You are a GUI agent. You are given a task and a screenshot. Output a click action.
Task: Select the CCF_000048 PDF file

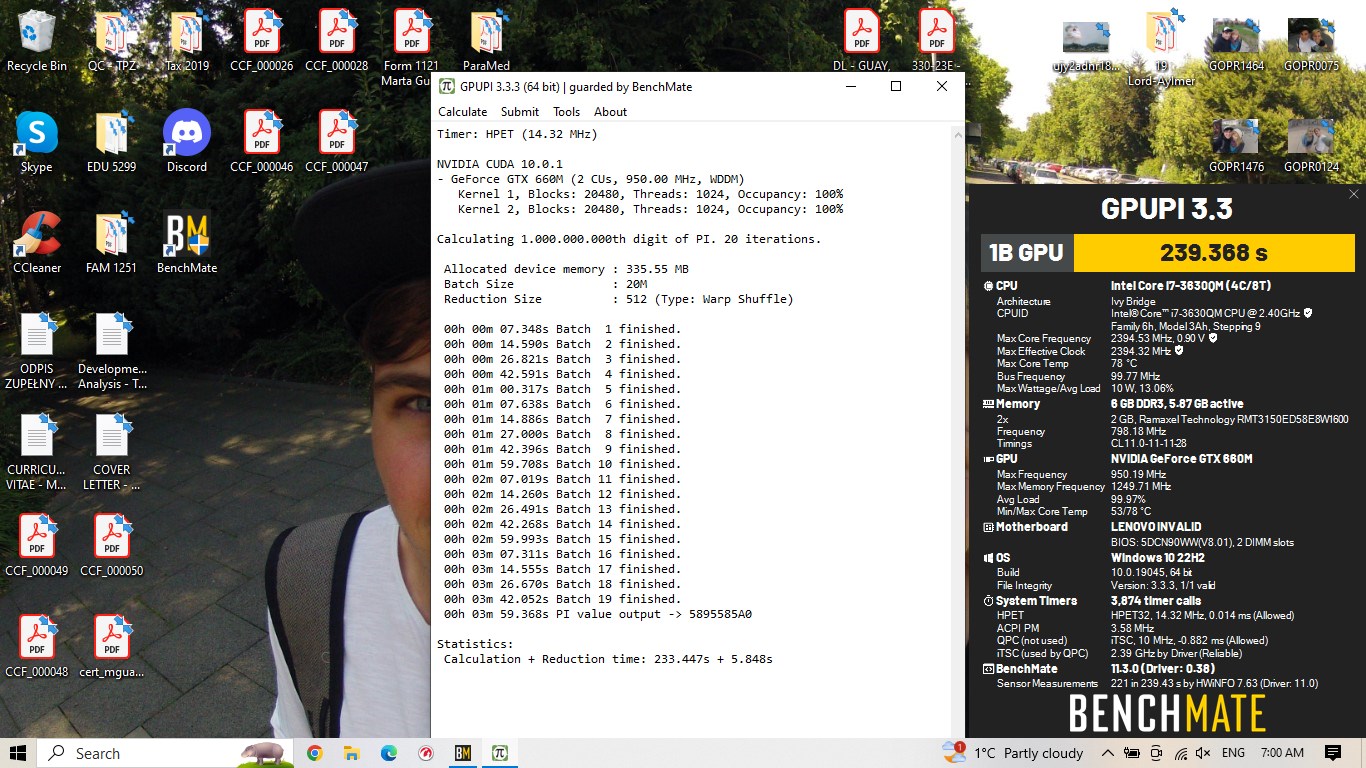click(37, 646)
